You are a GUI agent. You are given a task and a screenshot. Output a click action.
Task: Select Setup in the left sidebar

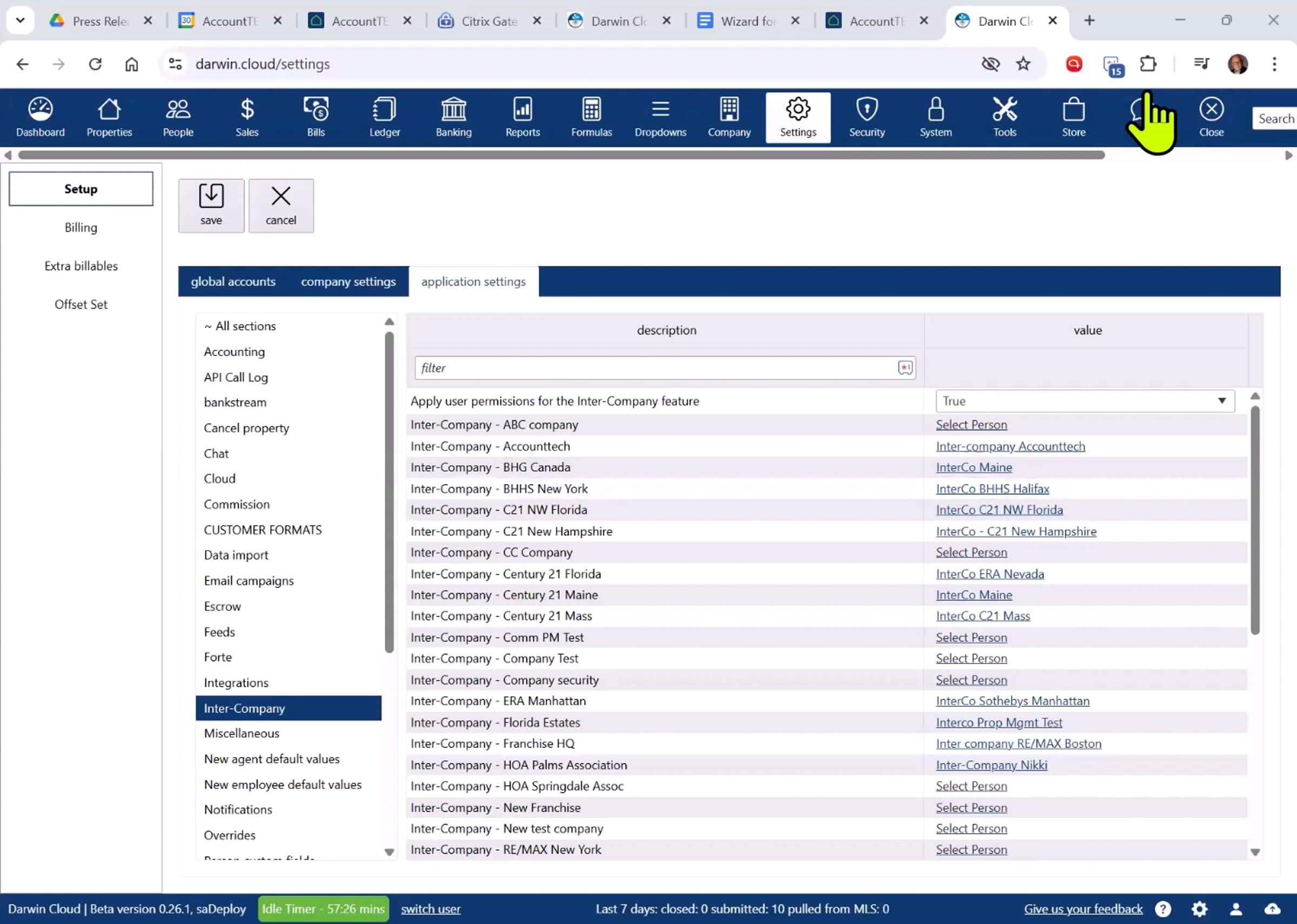coord(81,189)
